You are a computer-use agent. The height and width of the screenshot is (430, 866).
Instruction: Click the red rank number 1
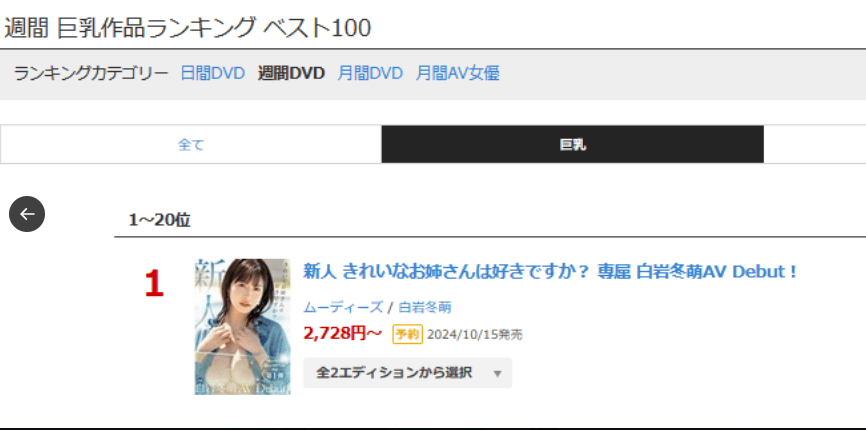point(154,285)
